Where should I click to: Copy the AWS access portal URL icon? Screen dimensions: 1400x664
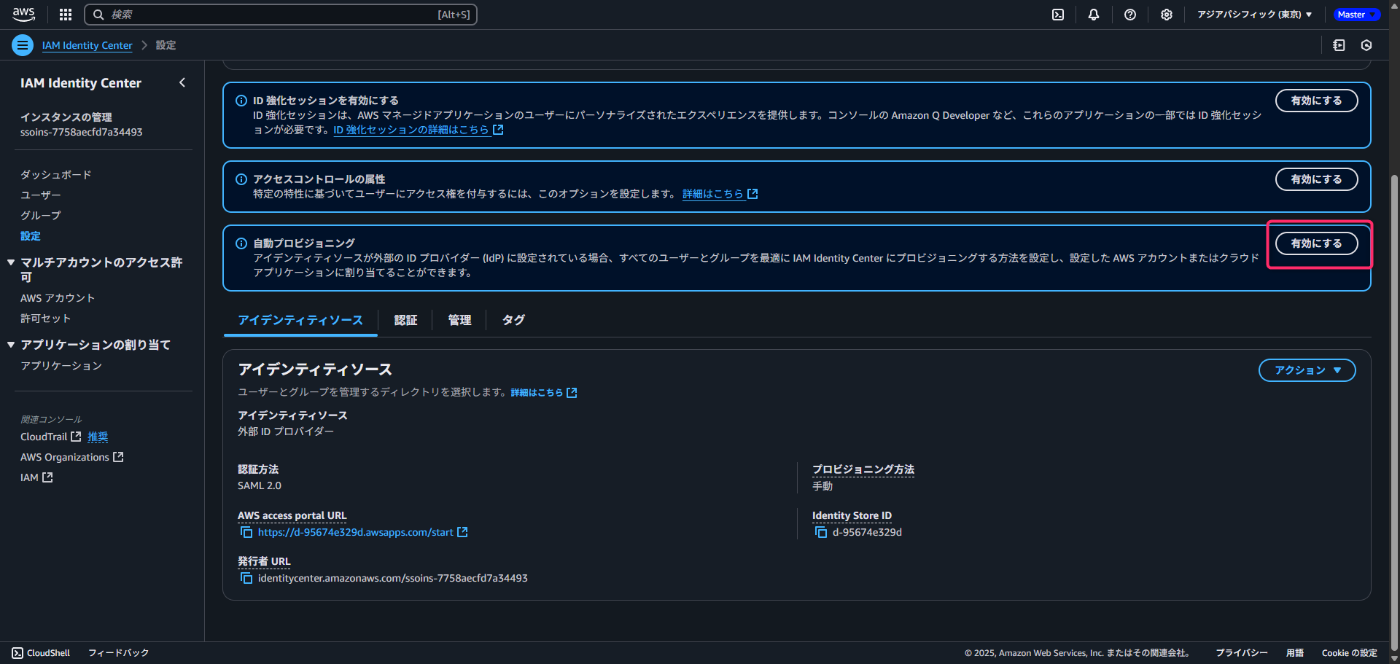[x=246, y=532]
